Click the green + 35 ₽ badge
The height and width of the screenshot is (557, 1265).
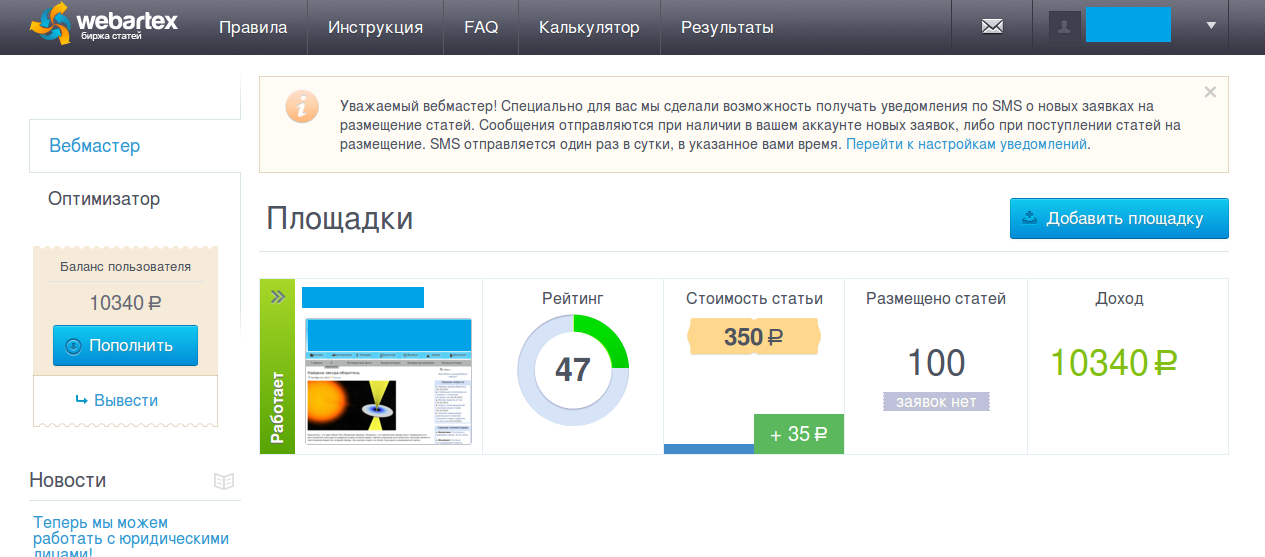[799, 434]
